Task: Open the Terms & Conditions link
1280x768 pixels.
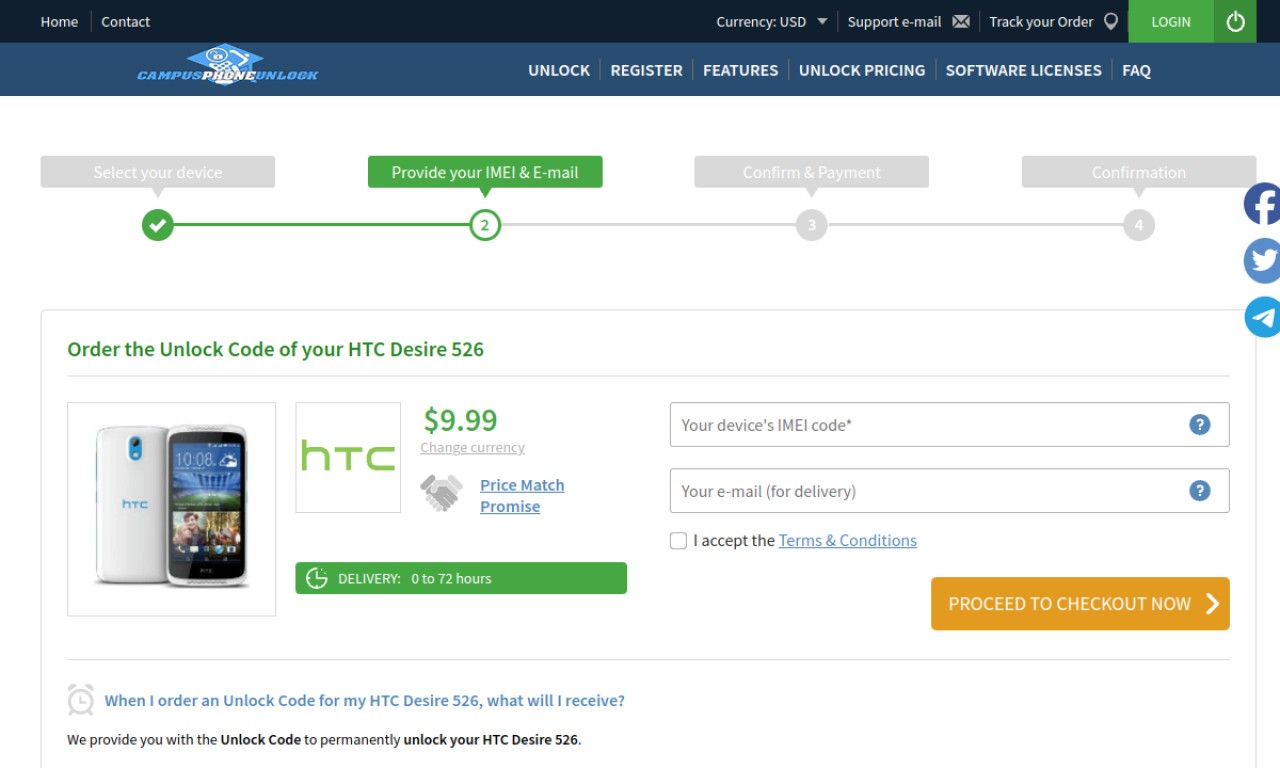Action: coord(848,540)
